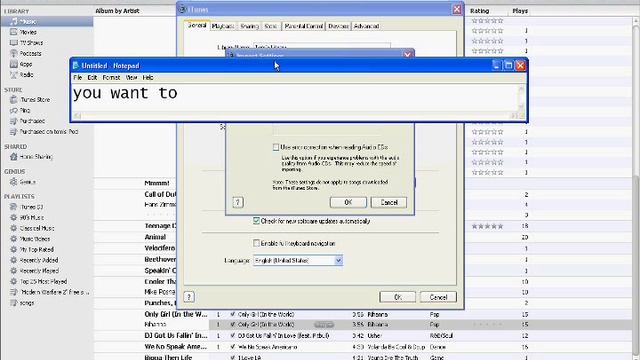Toggle enable full keyboard navigation checkbox
640x360 pixels.
(x=256, y=243)
